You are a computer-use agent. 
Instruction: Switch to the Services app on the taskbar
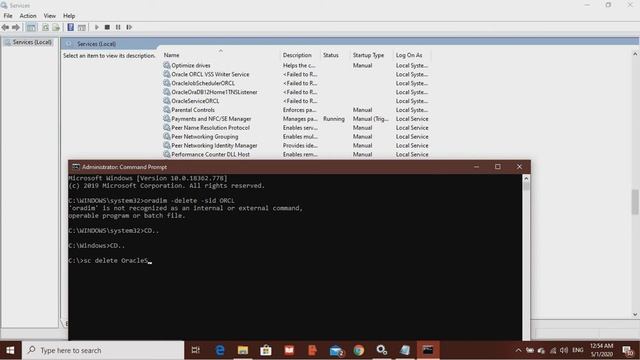382,350
